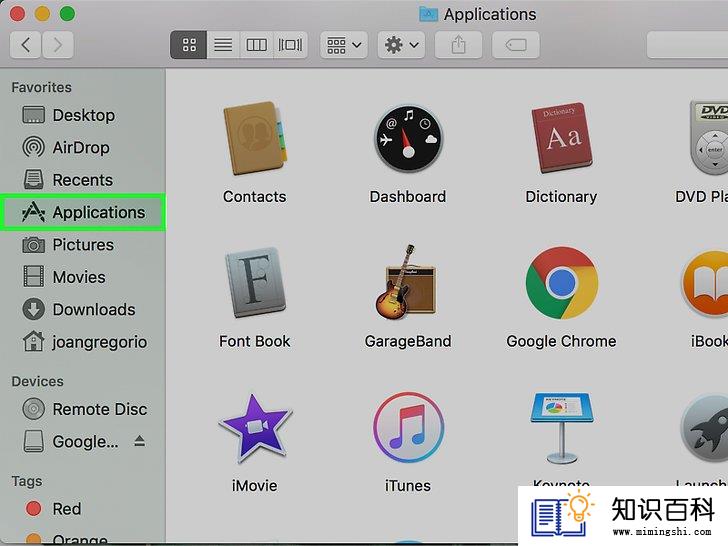Click the Dictionary label text
Viewport: 728px width, 546px height.
point(561,197)
